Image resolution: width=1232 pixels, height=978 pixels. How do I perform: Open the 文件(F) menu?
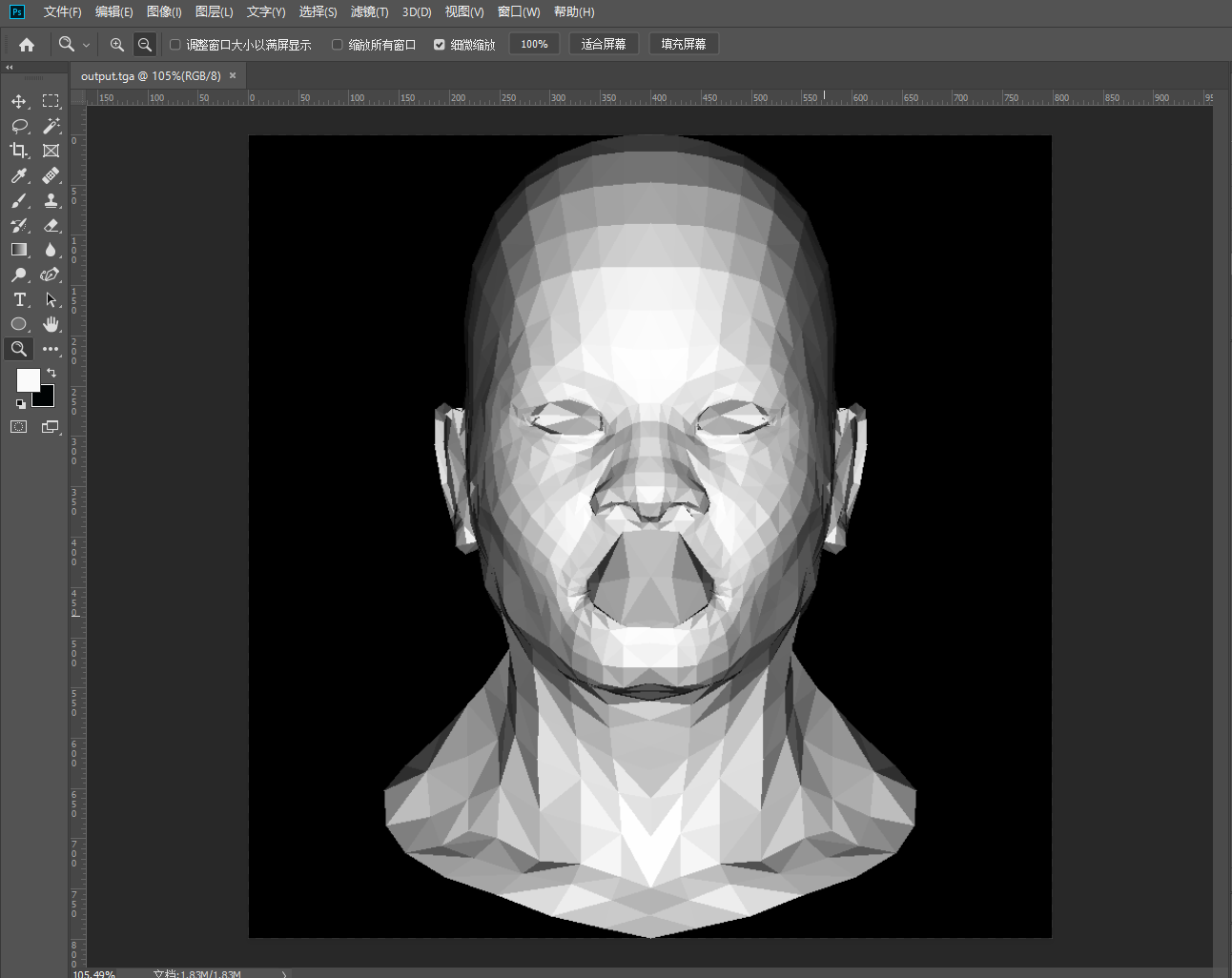[x=63, y=12]
